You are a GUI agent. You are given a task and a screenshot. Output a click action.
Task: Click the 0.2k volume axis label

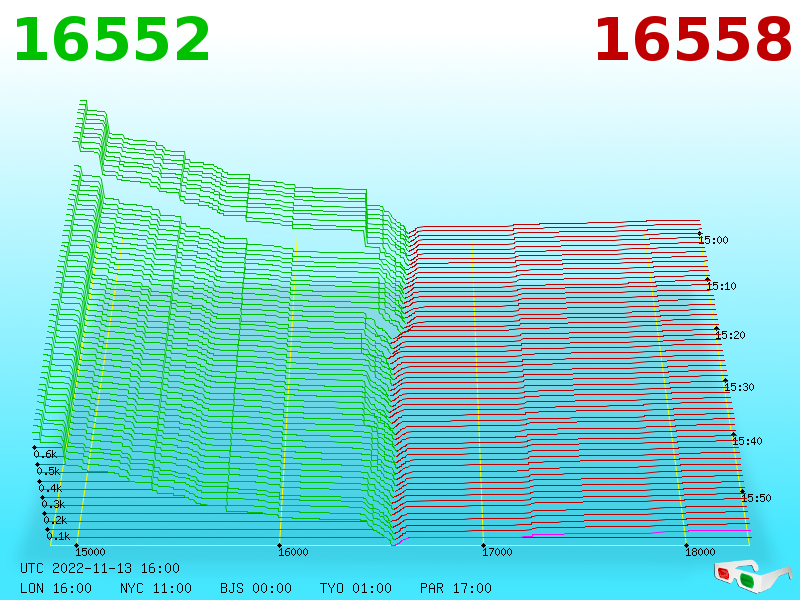pyautogui.click(x=55, y=520)
